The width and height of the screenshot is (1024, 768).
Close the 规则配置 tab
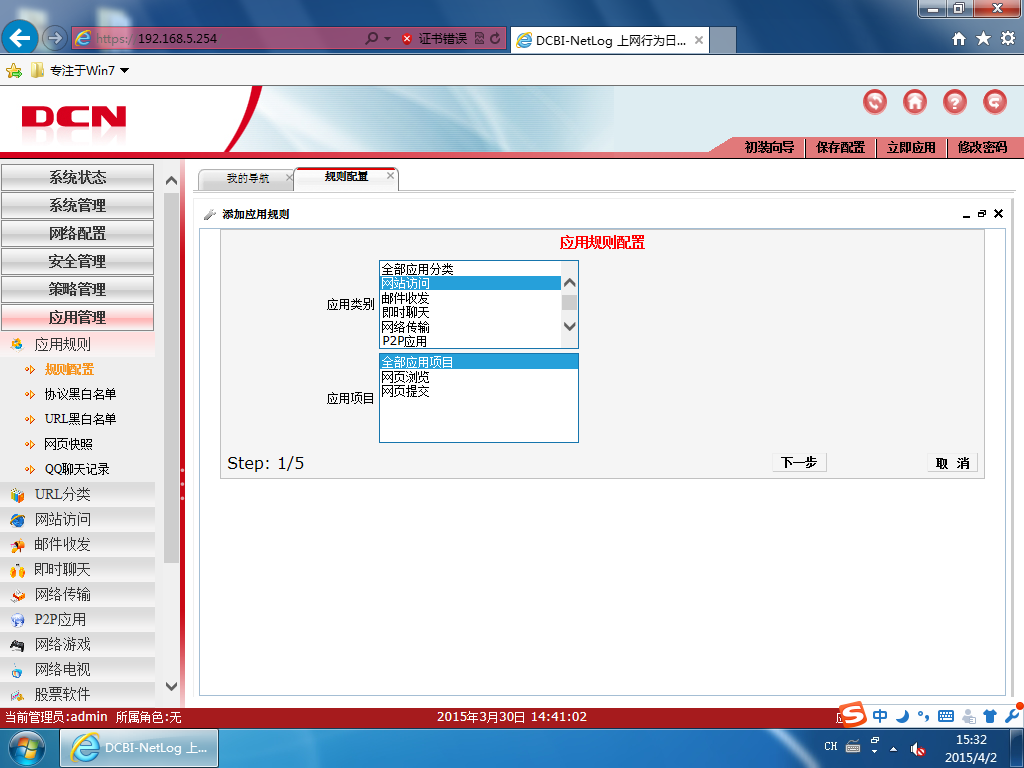click(x=391, y=175)
